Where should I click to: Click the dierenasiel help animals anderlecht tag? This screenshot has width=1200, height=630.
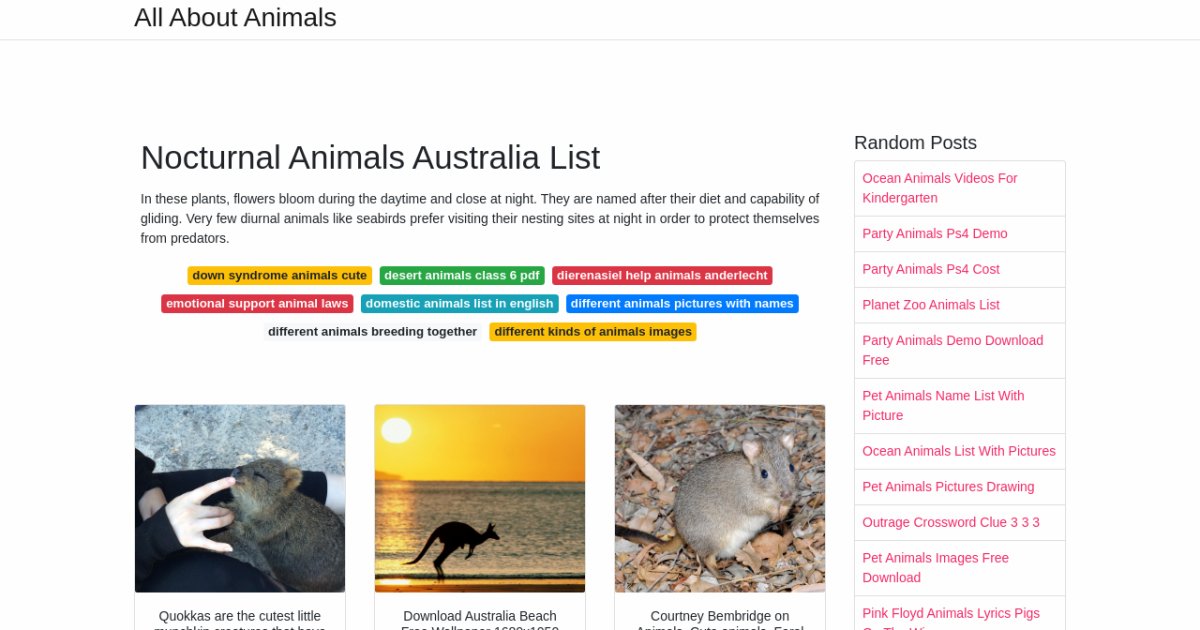coord(662,276)
